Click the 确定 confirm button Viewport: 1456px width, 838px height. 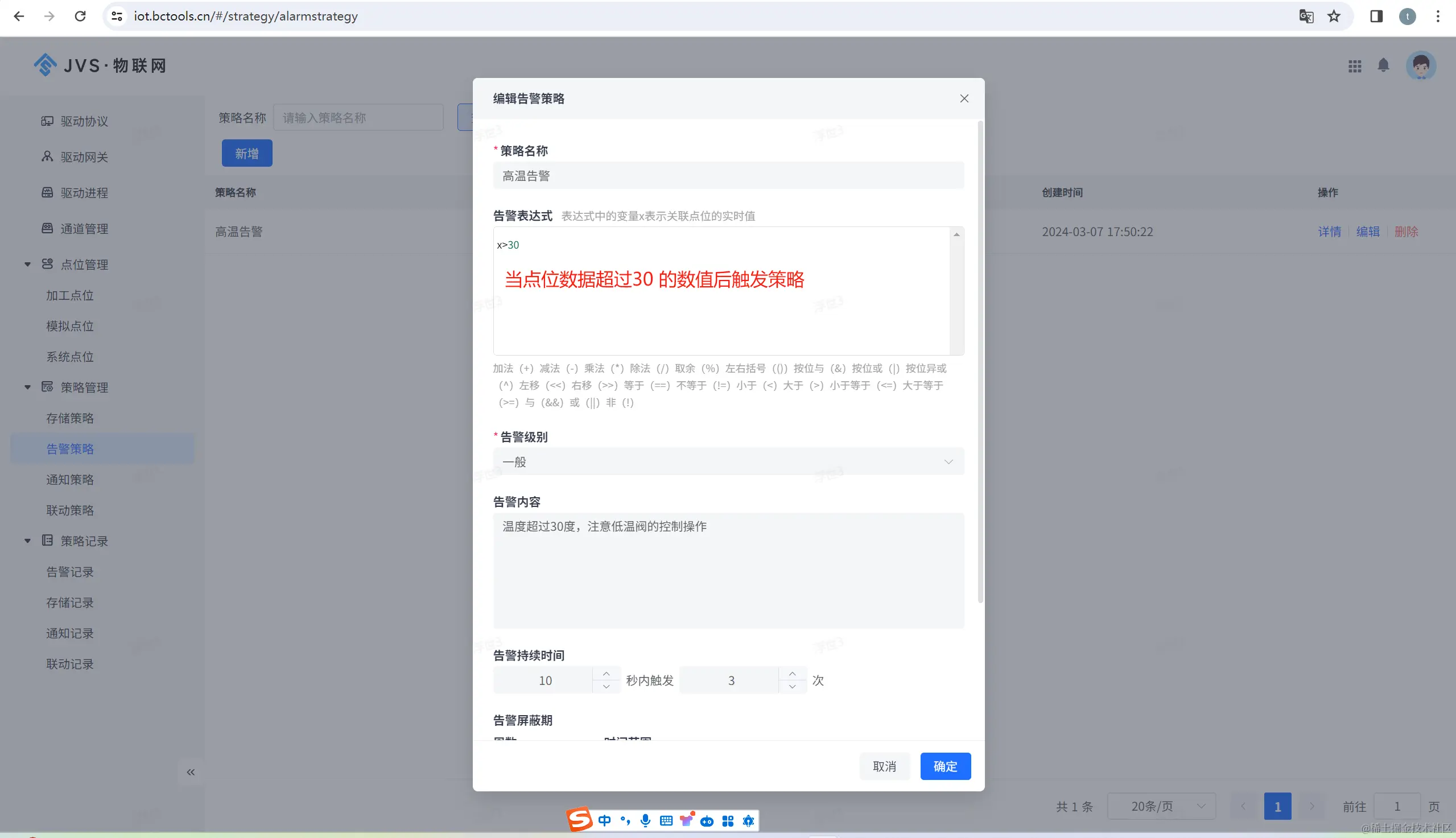click(x=945, y=766)
